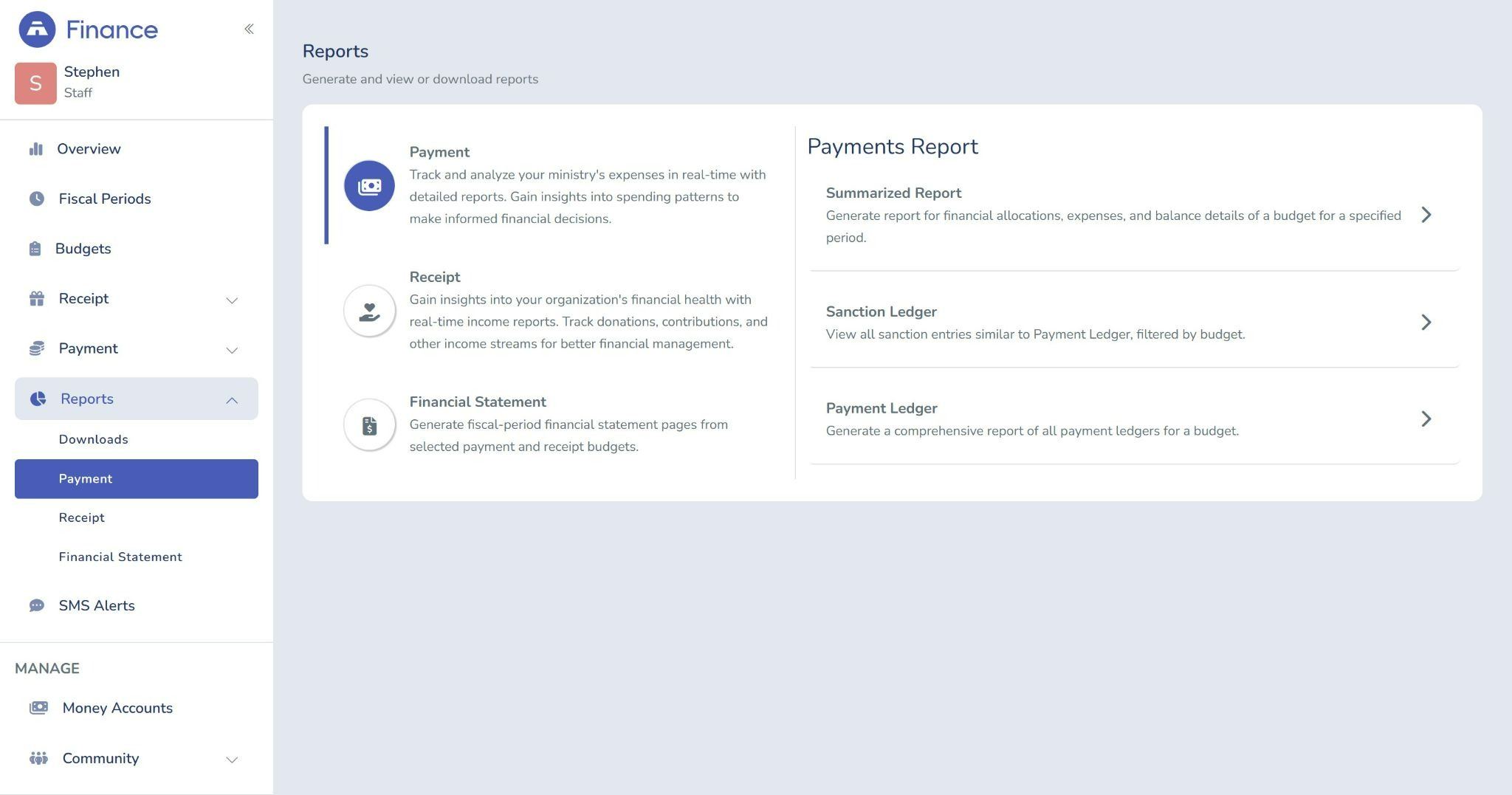Click the Payment Ledger title
This screenshot has width=1512, height=795.
point(882,408)
